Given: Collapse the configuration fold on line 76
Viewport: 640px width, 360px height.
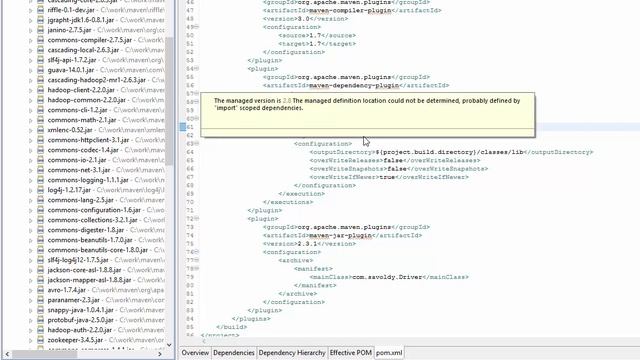Looking at the screenshot, I should tap(196, 252).
